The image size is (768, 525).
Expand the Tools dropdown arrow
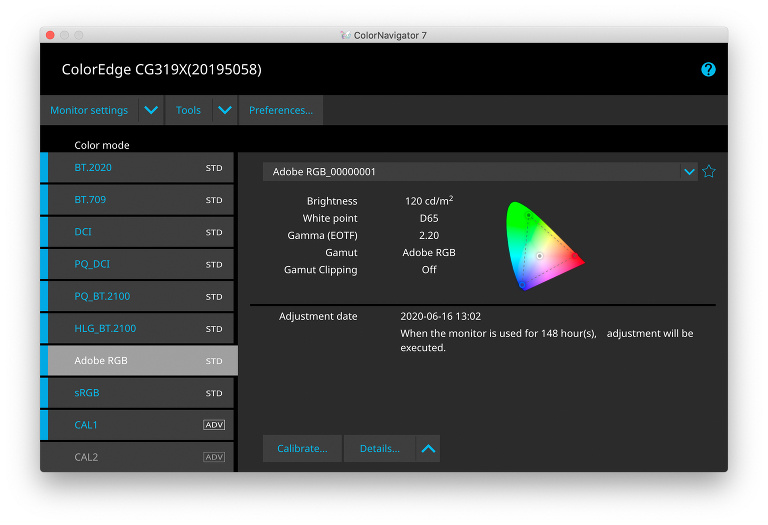point(225,110)
